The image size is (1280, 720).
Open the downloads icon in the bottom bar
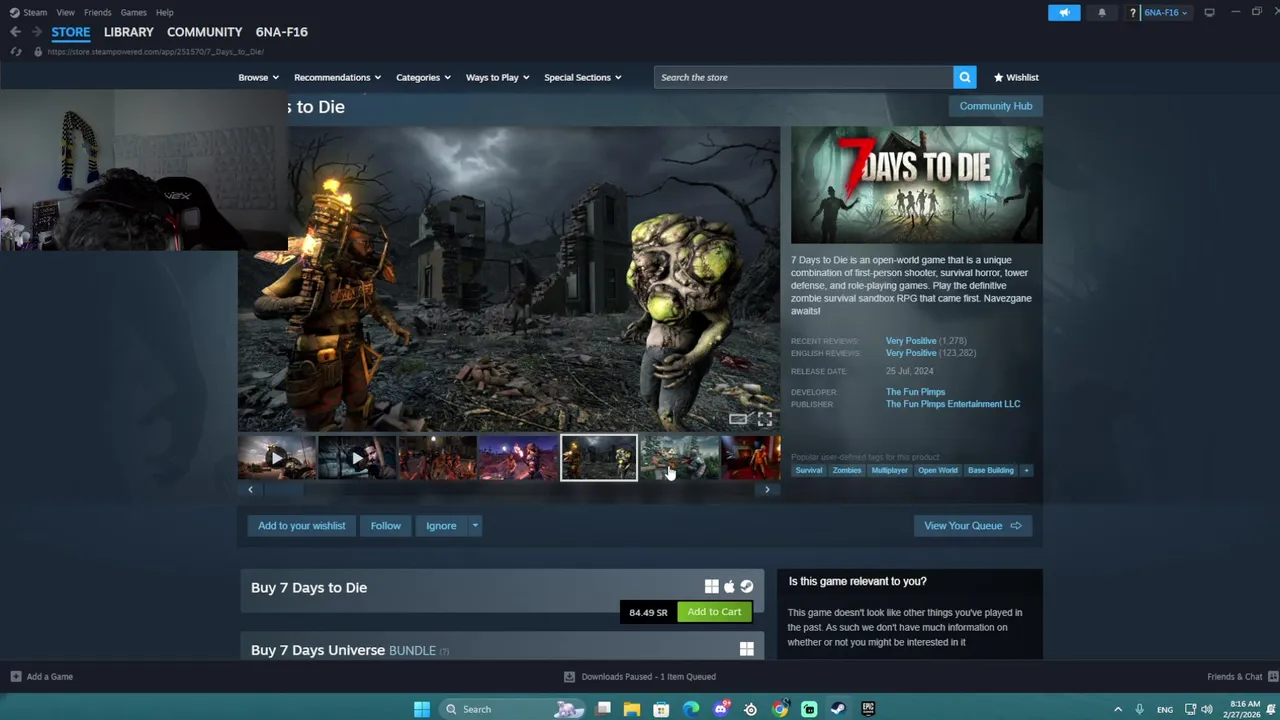coord(569,677)
